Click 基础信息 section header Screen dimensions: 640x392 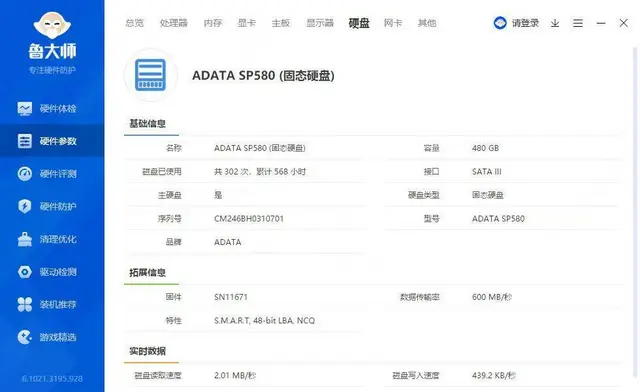point(147,124)
